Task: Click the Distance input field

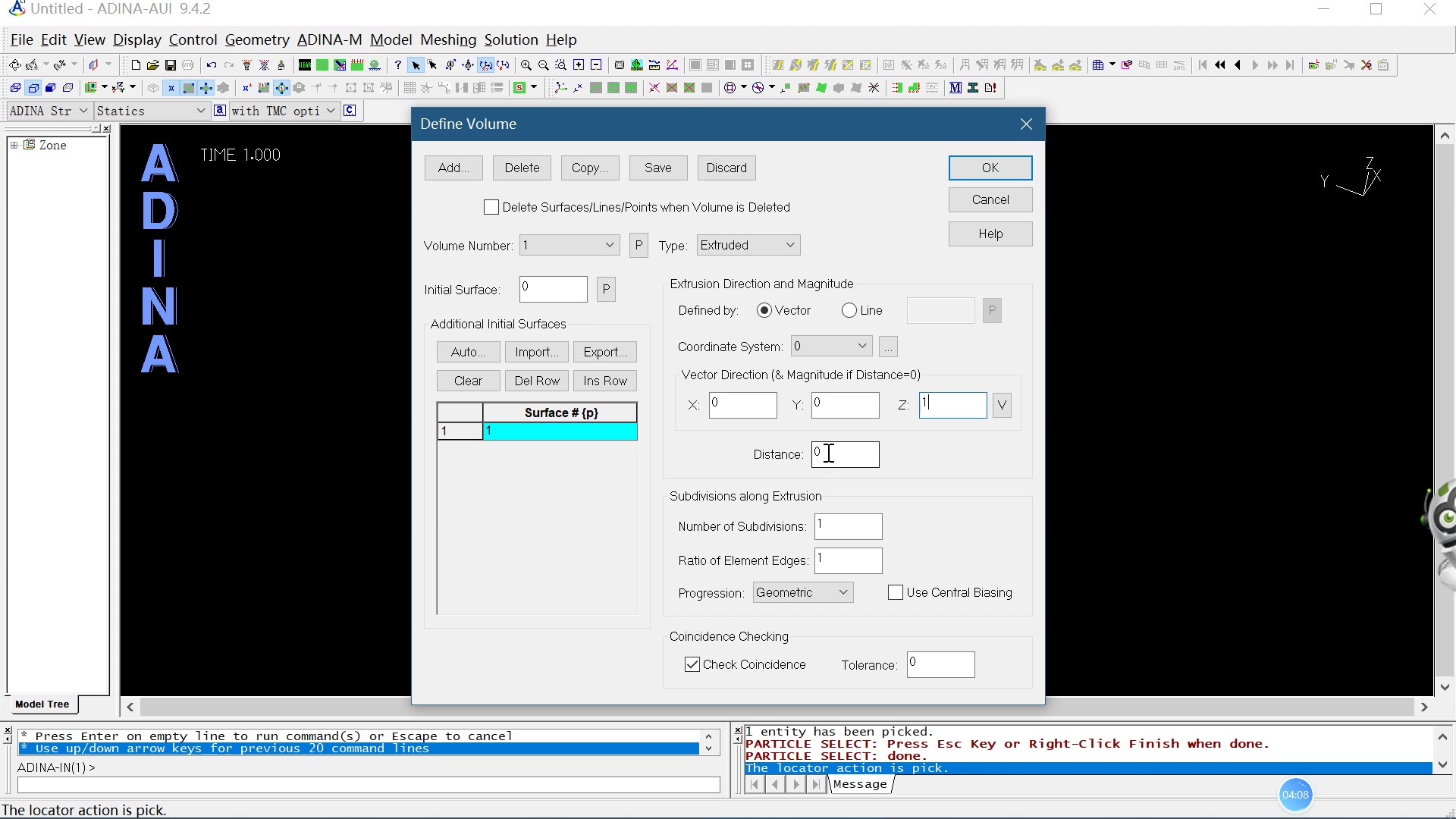Action: (x=845, y=454)
